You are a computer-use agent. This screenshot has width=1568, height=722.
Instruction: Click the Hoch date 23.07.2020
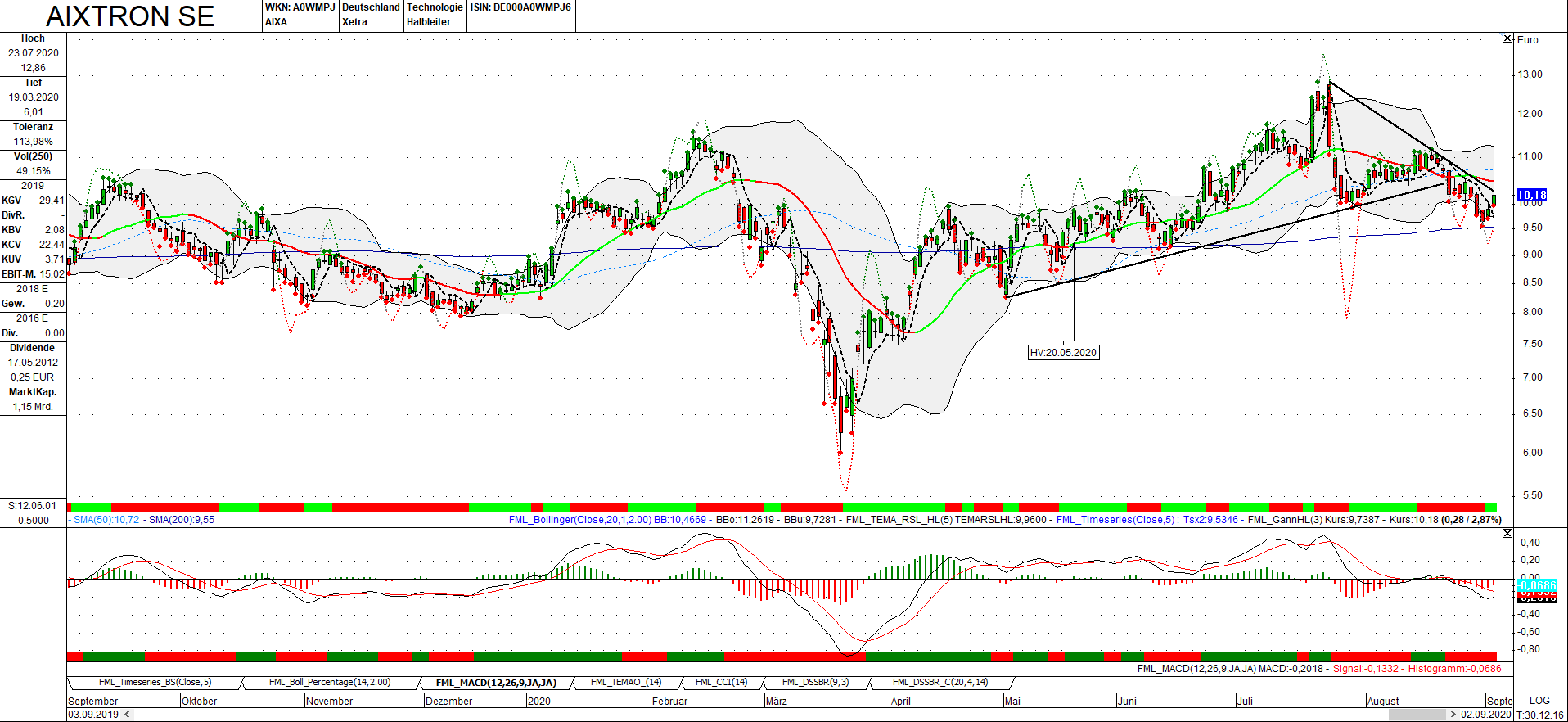point(34,53)
